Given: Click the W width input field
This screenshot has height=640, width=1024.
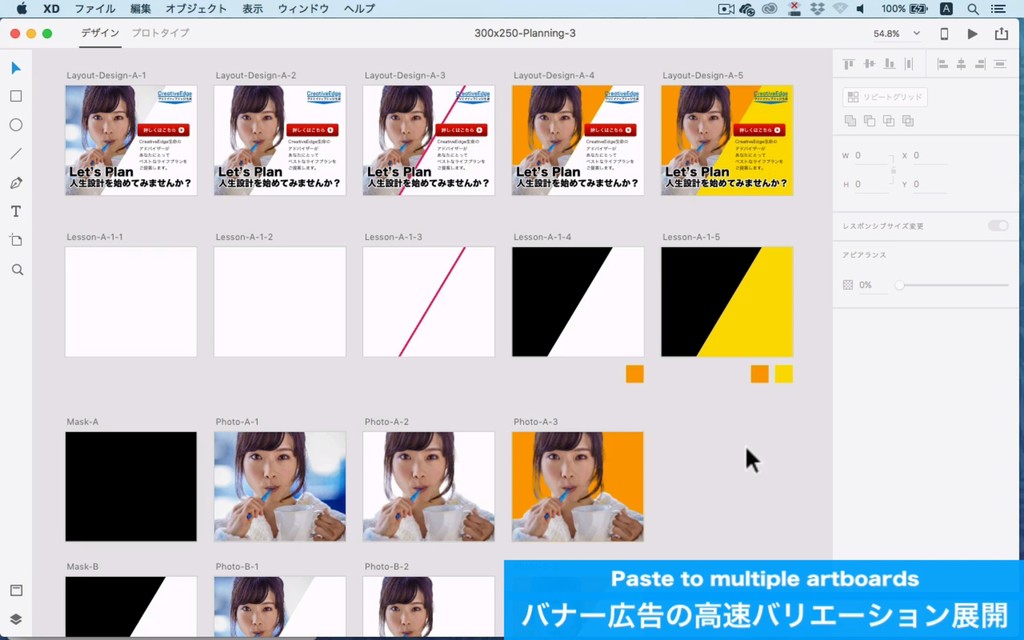Looking at the screenshot, I should point(873,155).
